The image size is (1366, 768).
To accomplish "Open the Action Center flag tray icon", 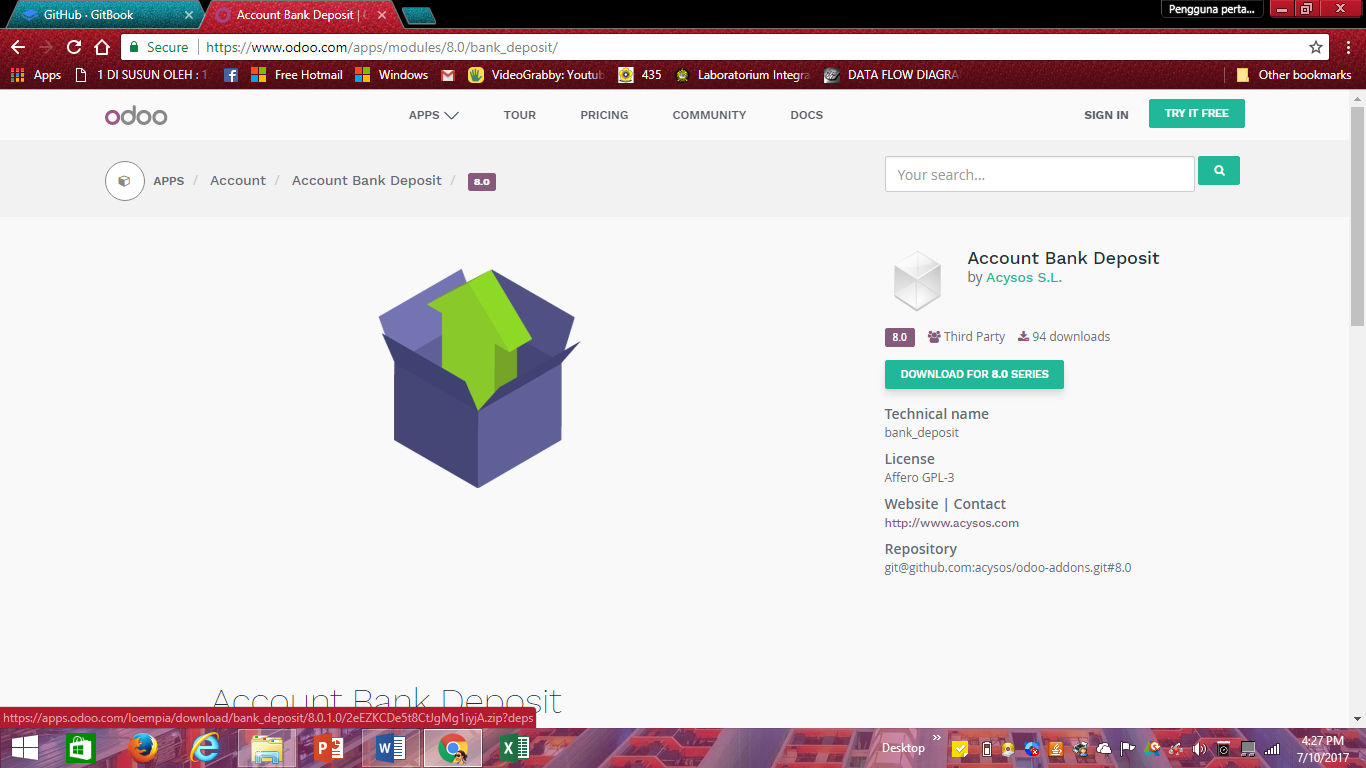I will point(1128,748).
